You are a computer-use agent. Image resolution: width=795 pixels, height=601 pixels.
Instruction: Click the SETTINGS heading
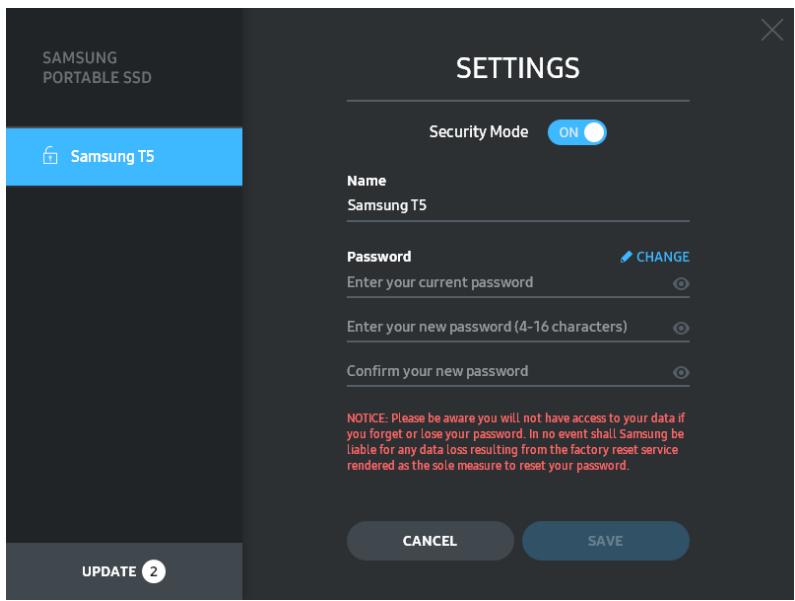518,67
